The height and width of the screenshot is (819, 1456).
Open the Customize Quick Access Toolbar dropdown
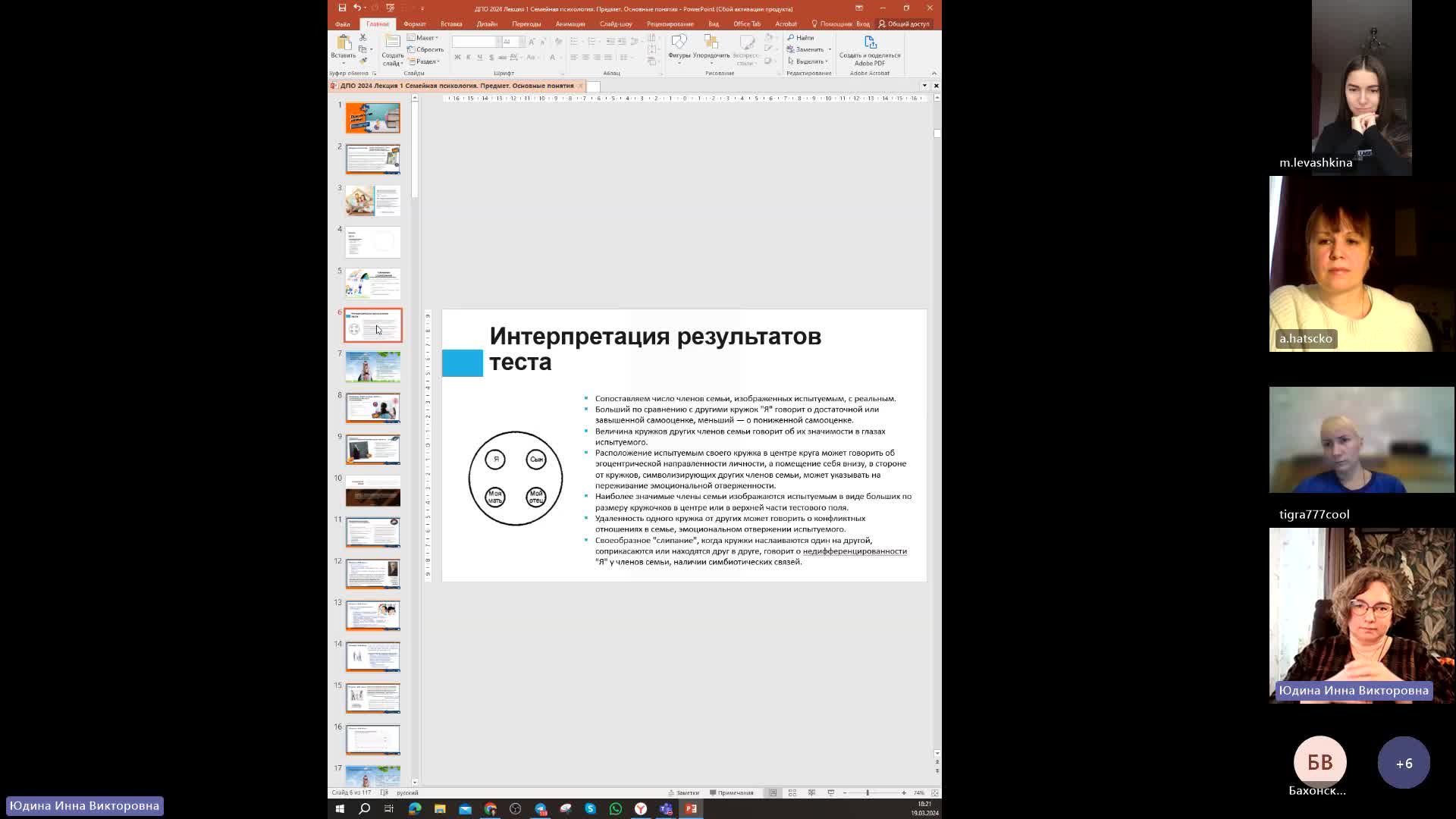tap(422, 8)
